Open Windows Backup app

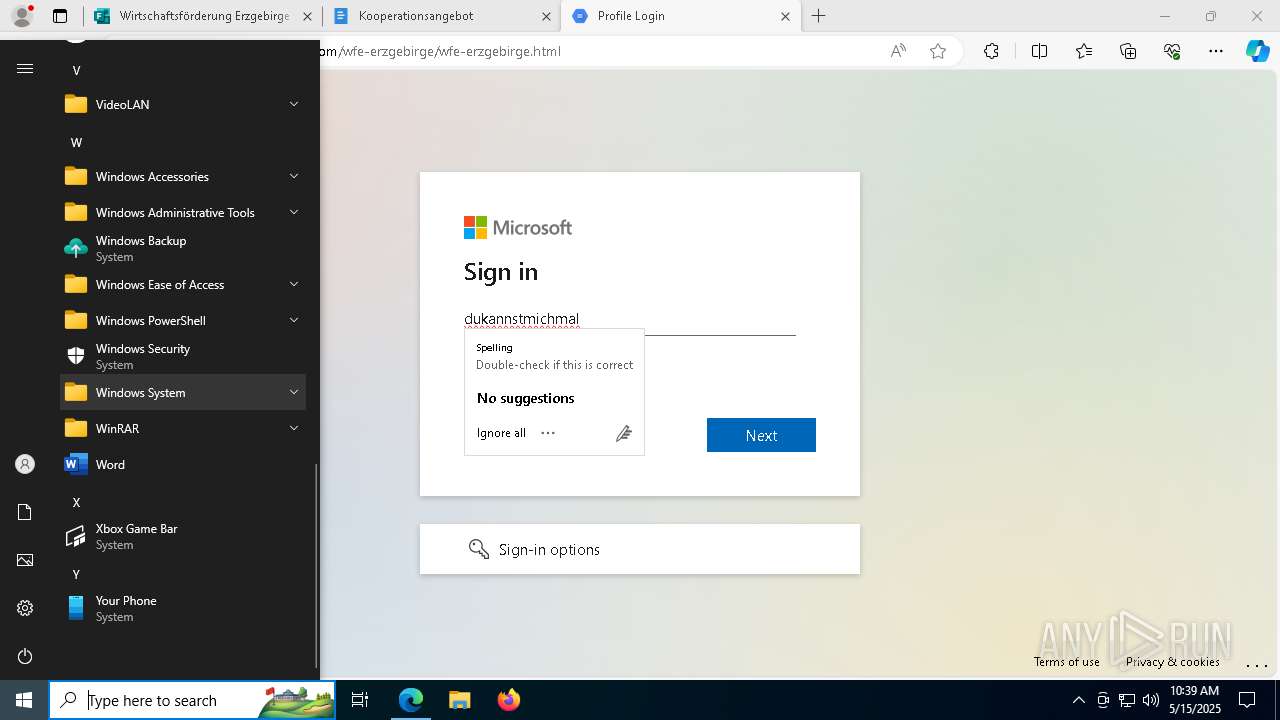coord(183,248)
